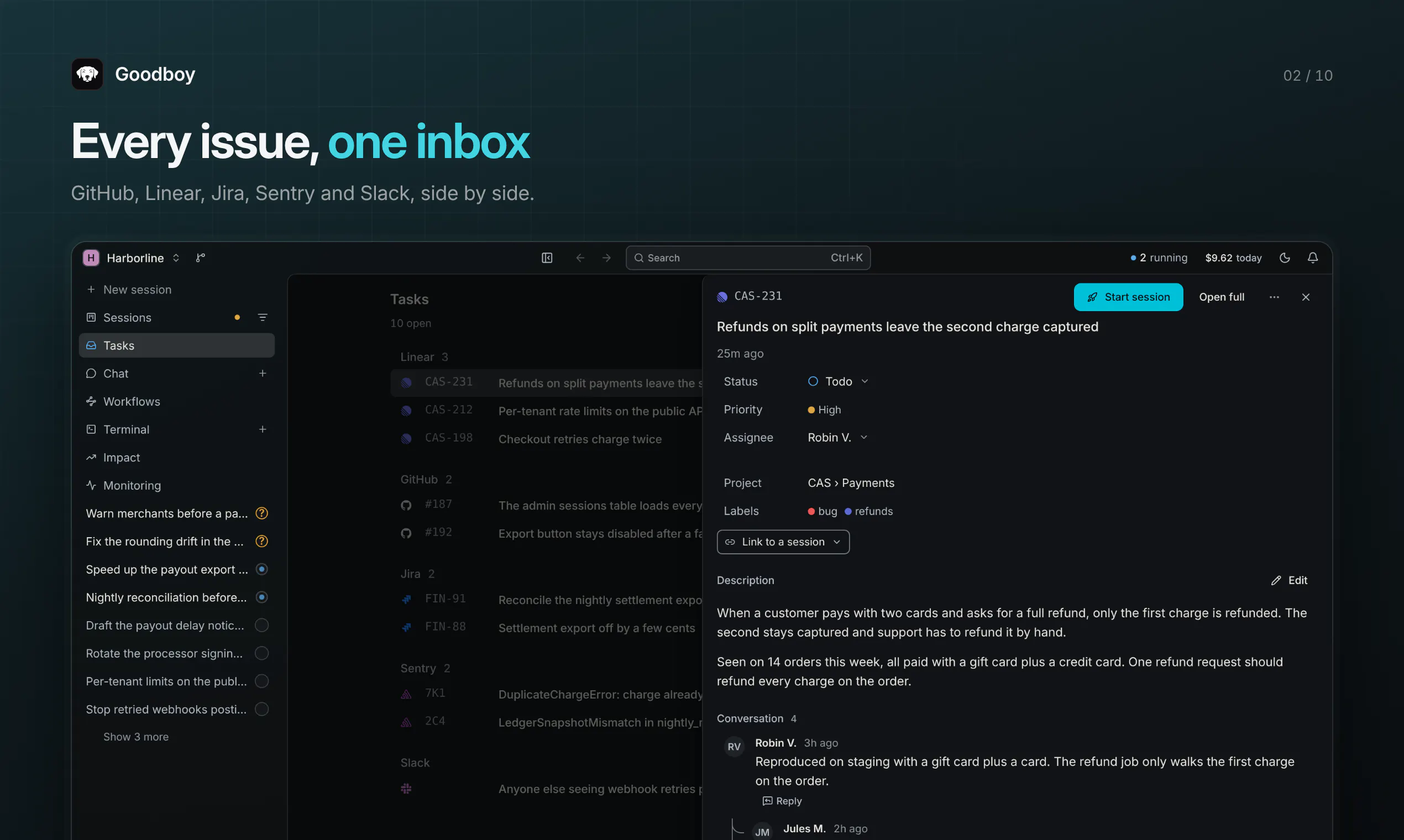Click question status on Warn merchants session
The image size is (1404, 840).
click(261, 513)
